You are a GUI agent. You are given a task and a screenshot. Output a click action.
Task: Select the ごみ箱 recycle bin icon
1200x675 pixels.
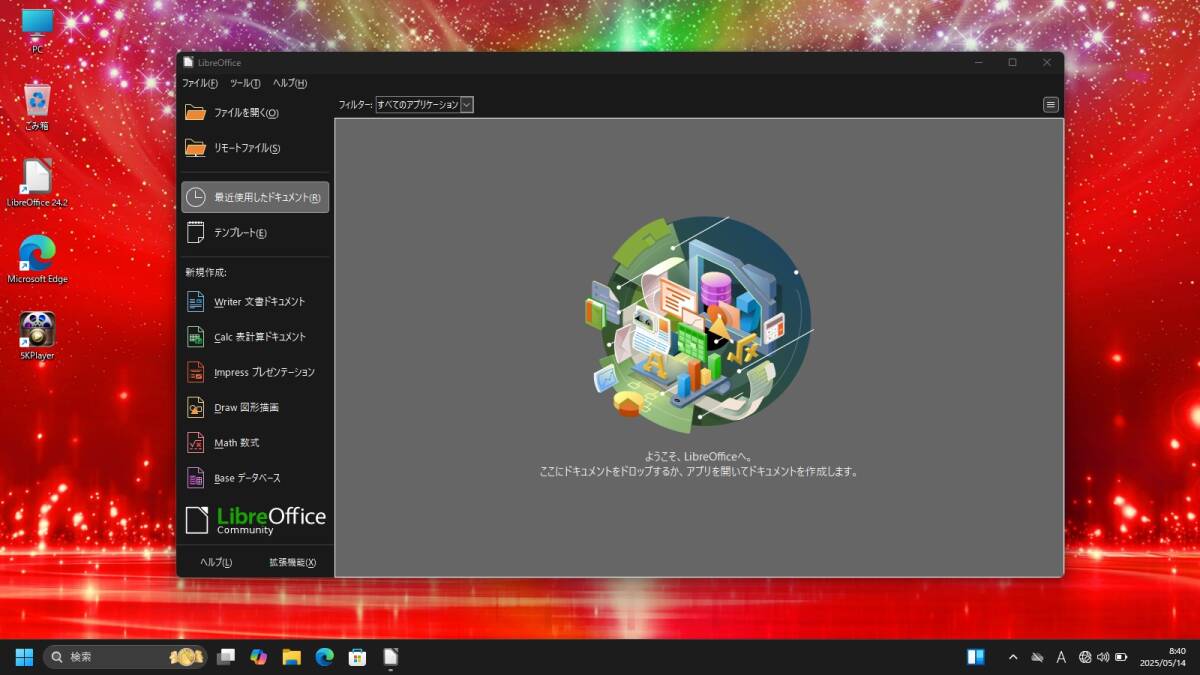(37, 107)
